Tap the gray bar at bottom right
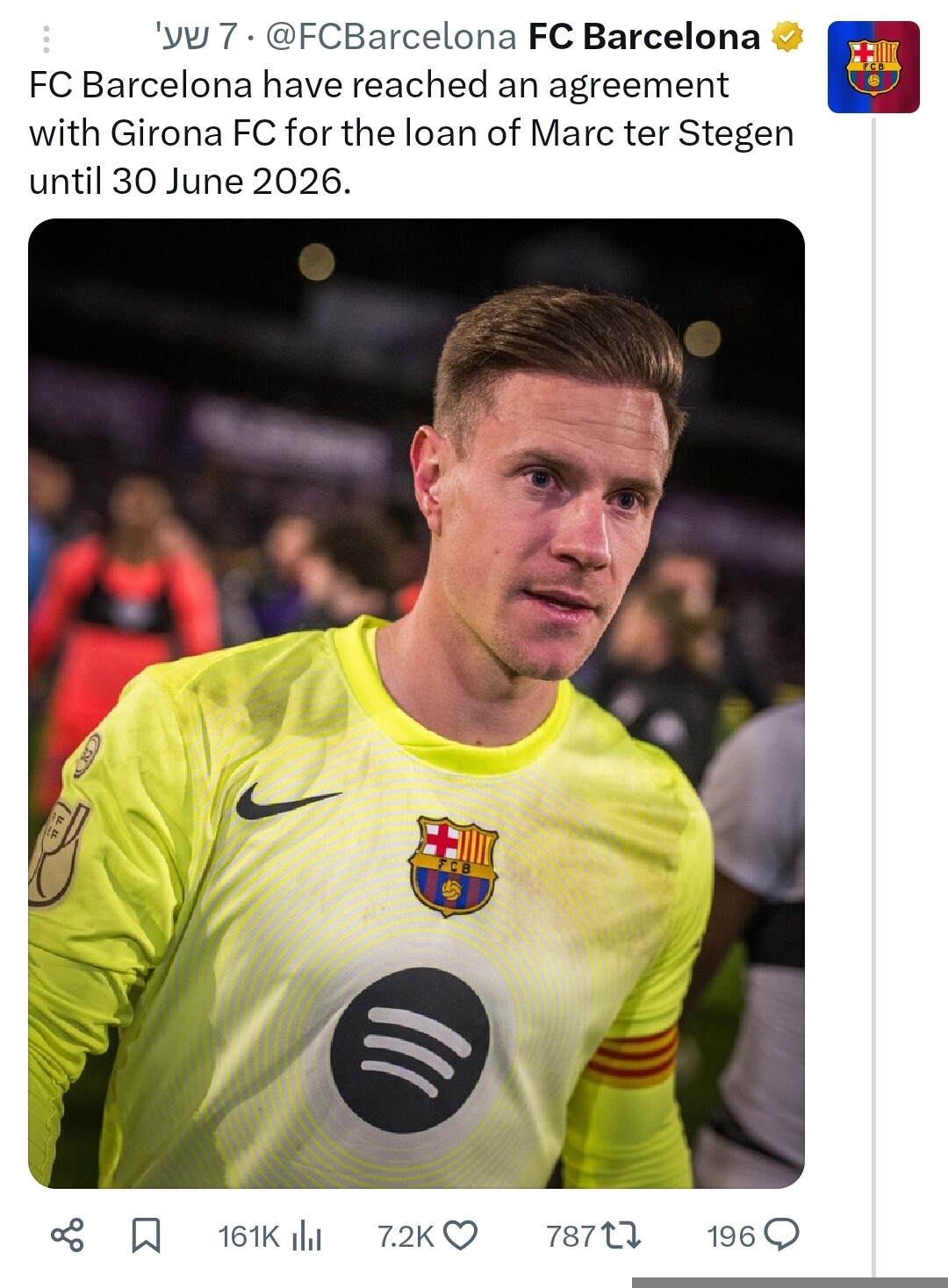The height and width of the screenshot is (1288, 948). pyautogui.click(x=790, y=1283)
